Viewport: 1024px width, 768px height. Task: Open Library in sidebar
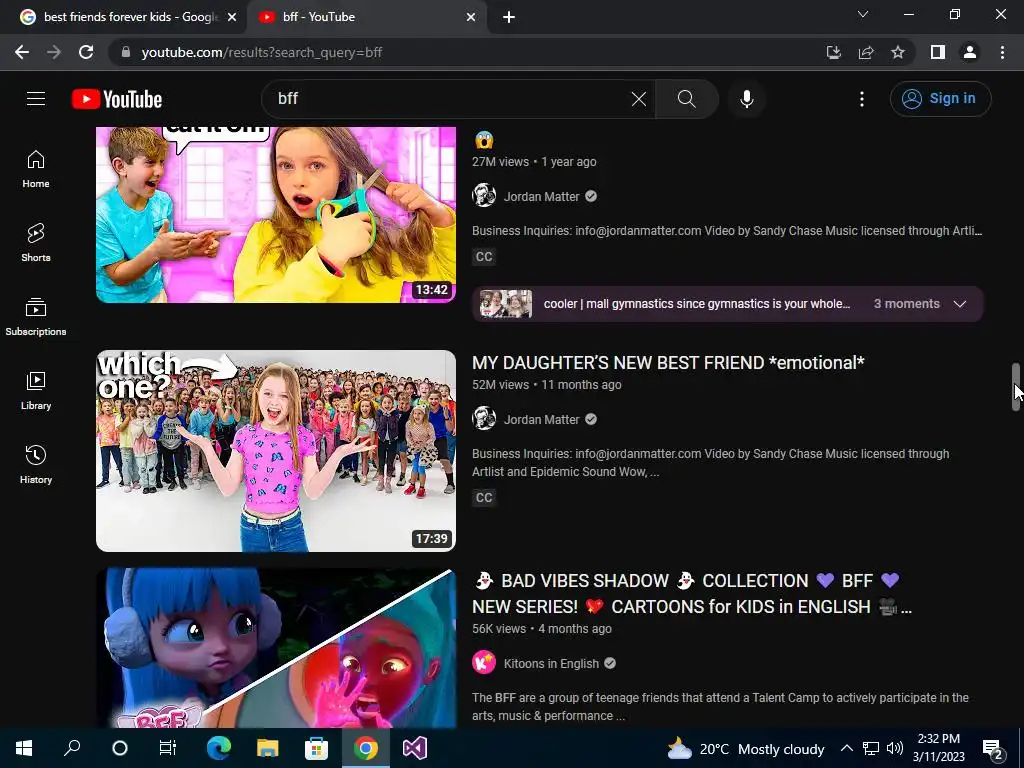[x=36, y=391]
